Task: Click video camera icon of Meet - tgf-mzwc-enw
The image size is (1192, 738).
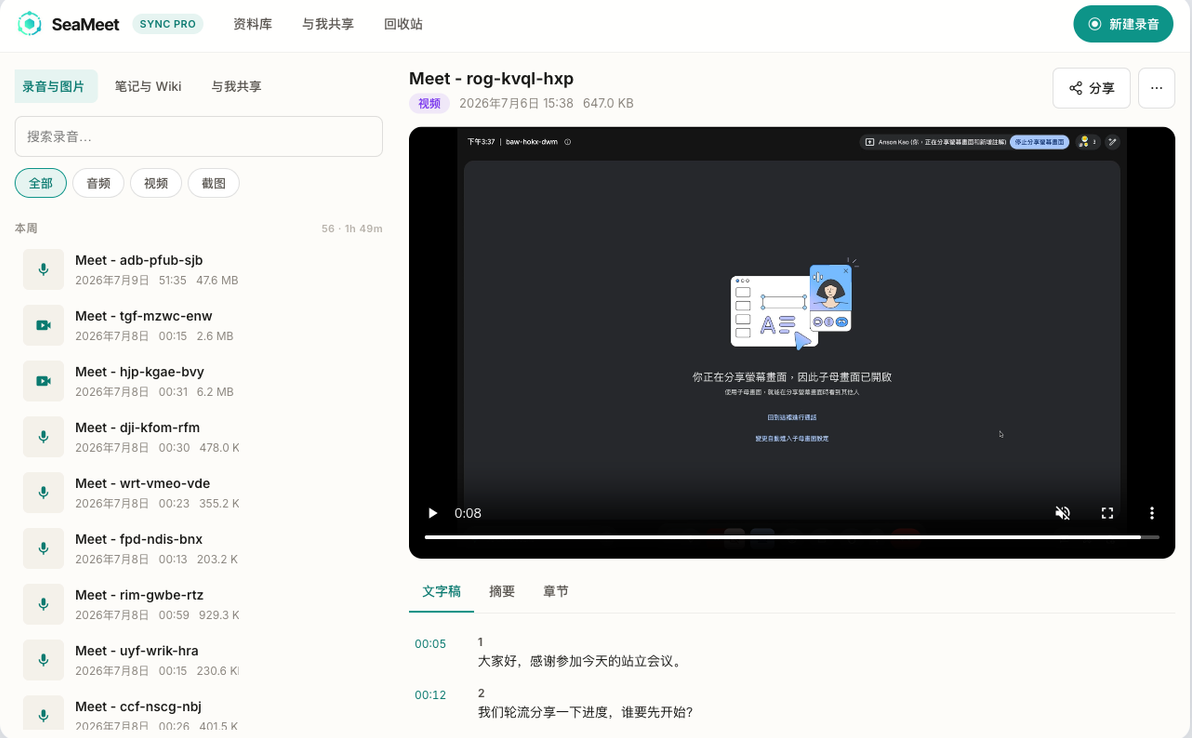Action: (43, 325)
